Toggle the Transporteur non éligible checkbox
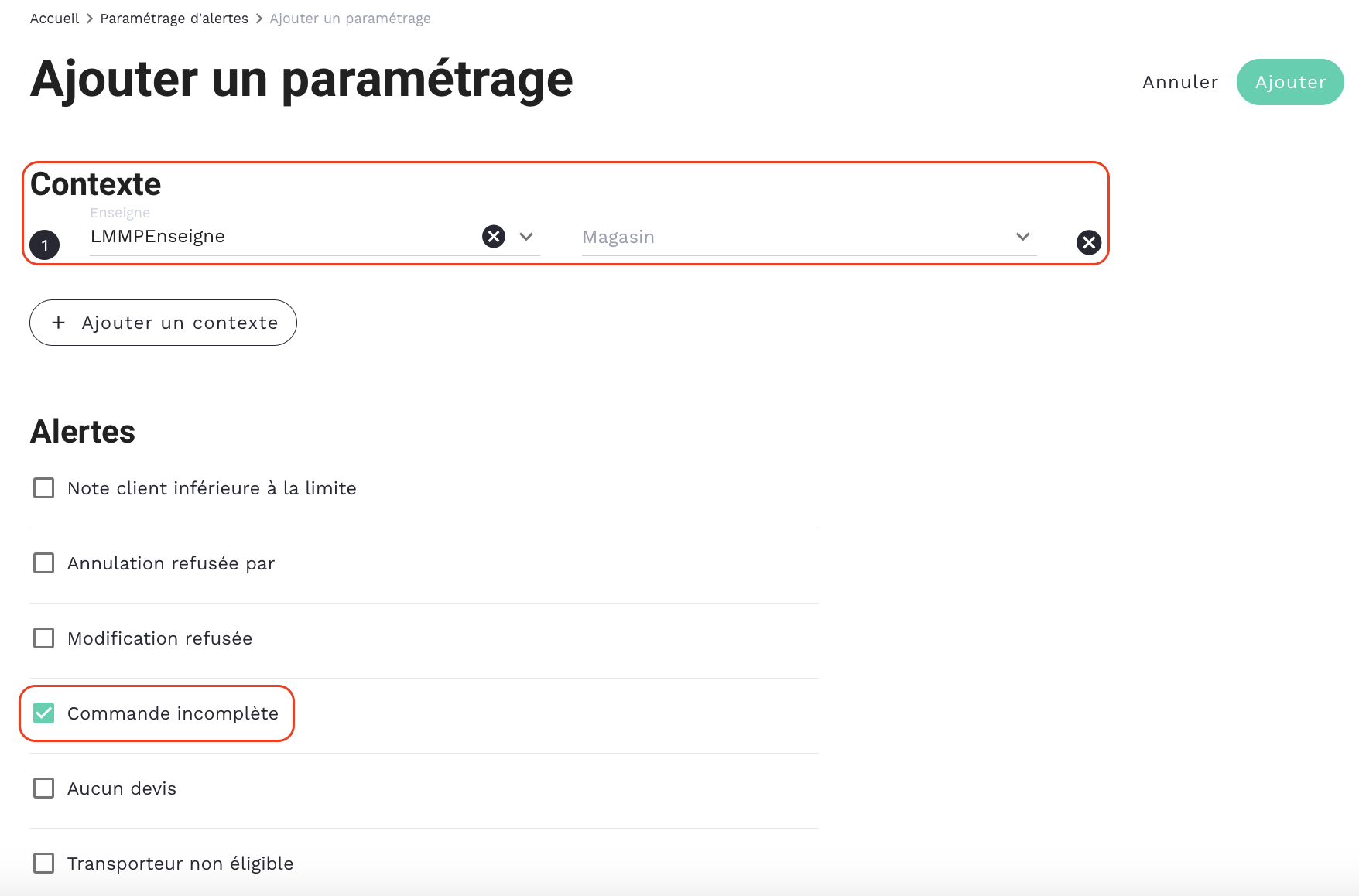Viewport: 1359px width, 896px height. 44,864
